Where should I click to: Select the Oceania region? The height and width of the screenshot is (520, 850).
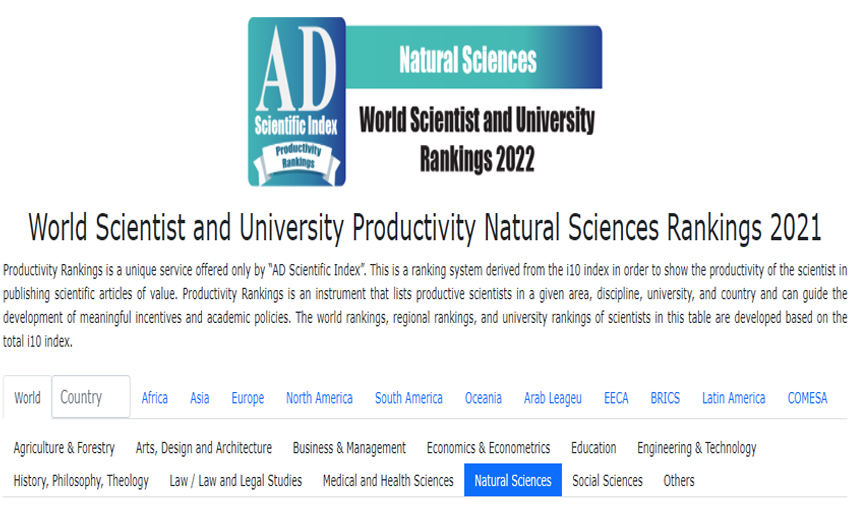click(483, 398)
